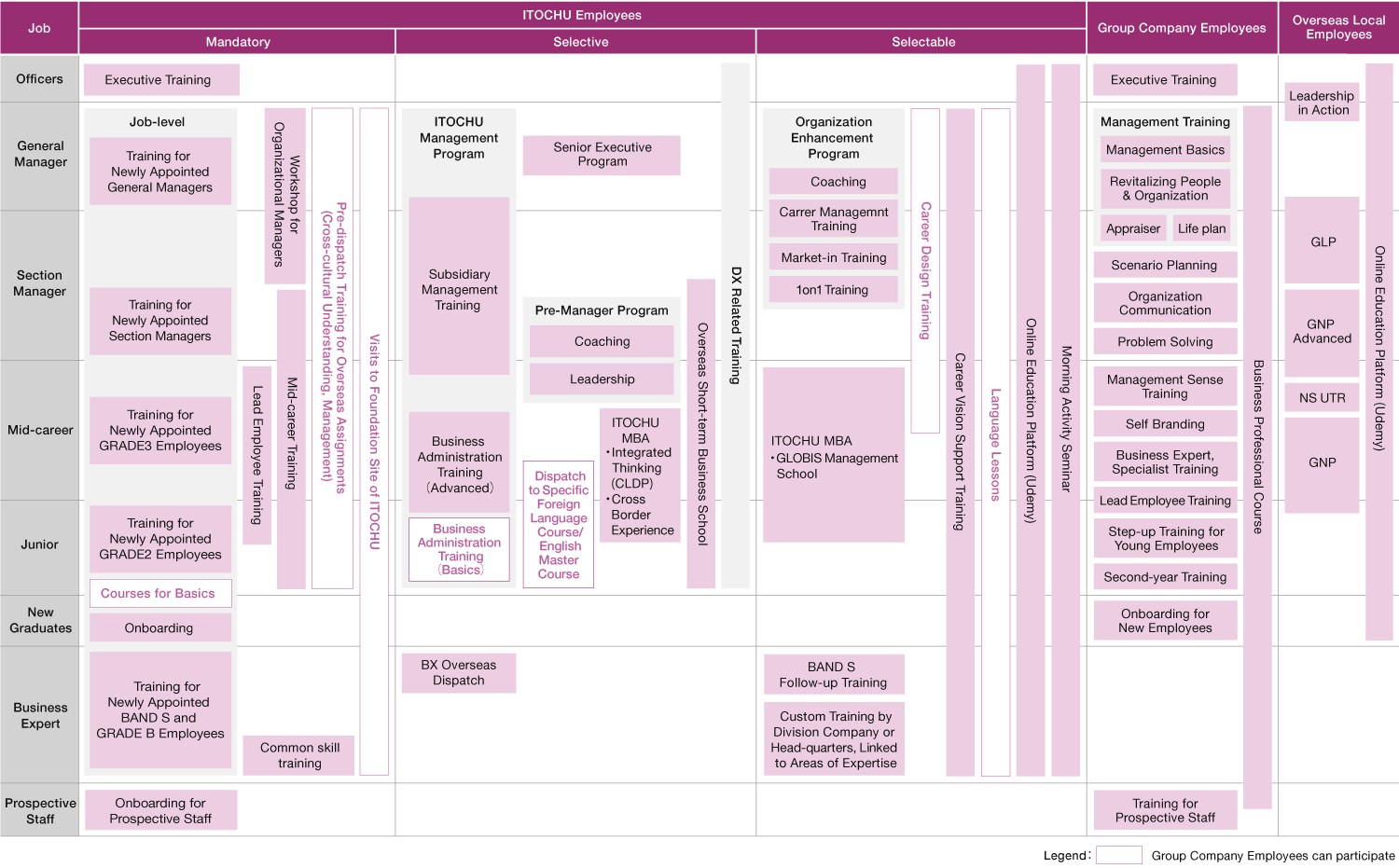Select the BX Overseas Dispatch box
Screen dimensions: 1399x868
[x=459, y=673]
